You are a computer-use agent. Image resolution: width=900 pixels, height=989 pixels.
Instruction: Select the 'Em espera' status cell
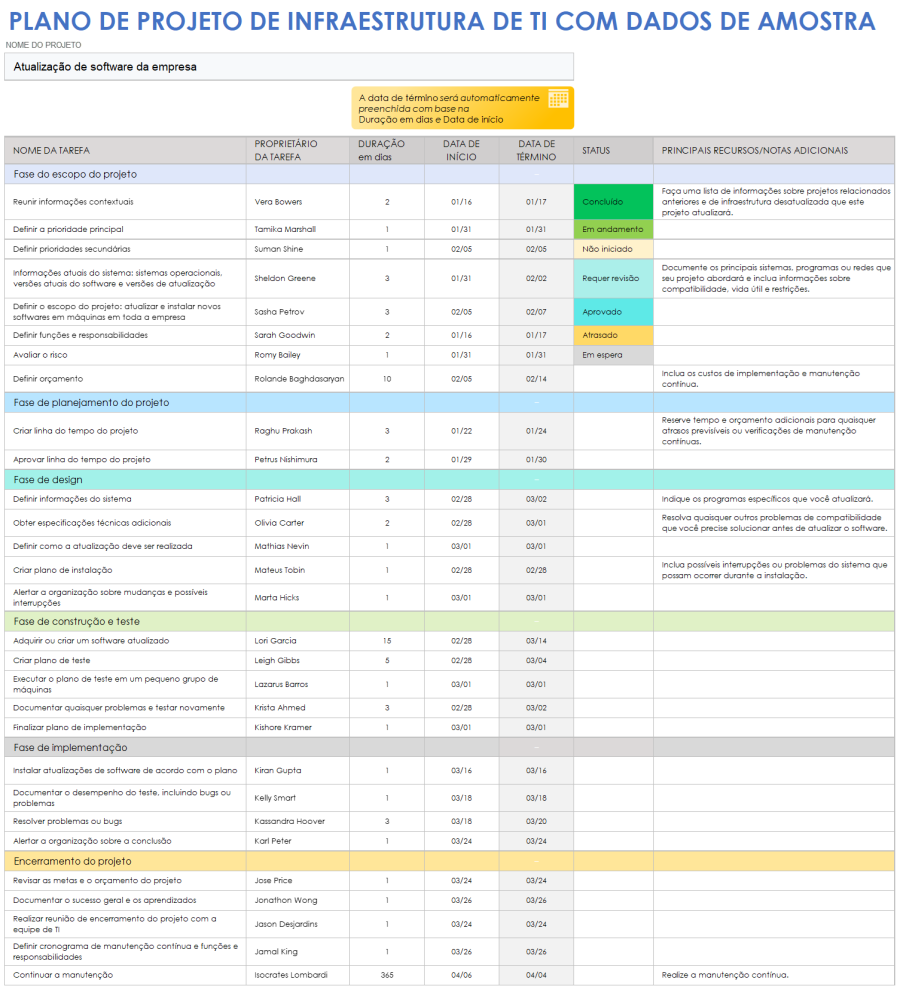pyautogui.click(x=613, y=355)
